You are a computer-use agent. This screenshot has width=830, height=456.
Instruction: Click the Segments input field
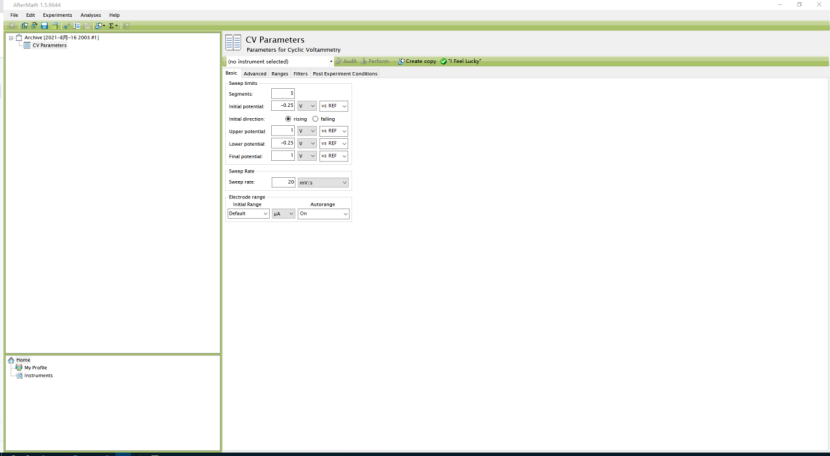[283, 94]
